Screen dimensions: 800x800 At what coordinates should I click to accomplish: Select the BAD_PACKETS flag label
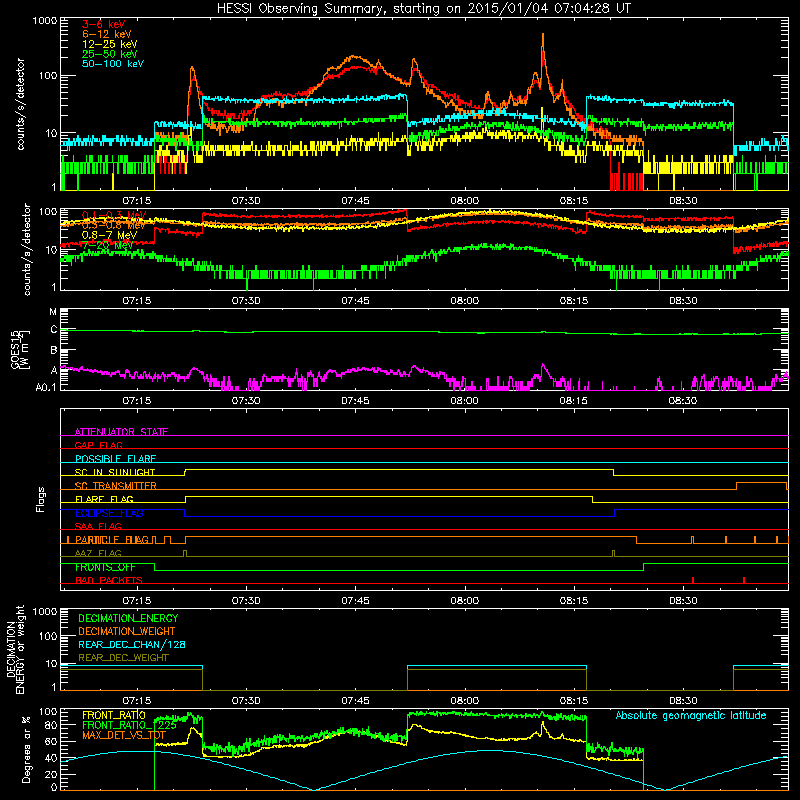point(109,580)
